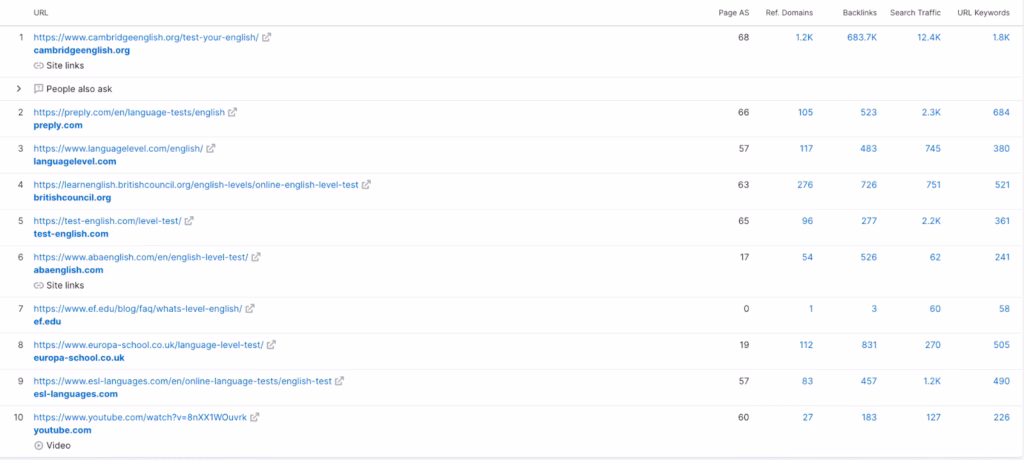
Task: Open 12.4K search traffic for cambridgeenglish.org
Action: (928, 37)
